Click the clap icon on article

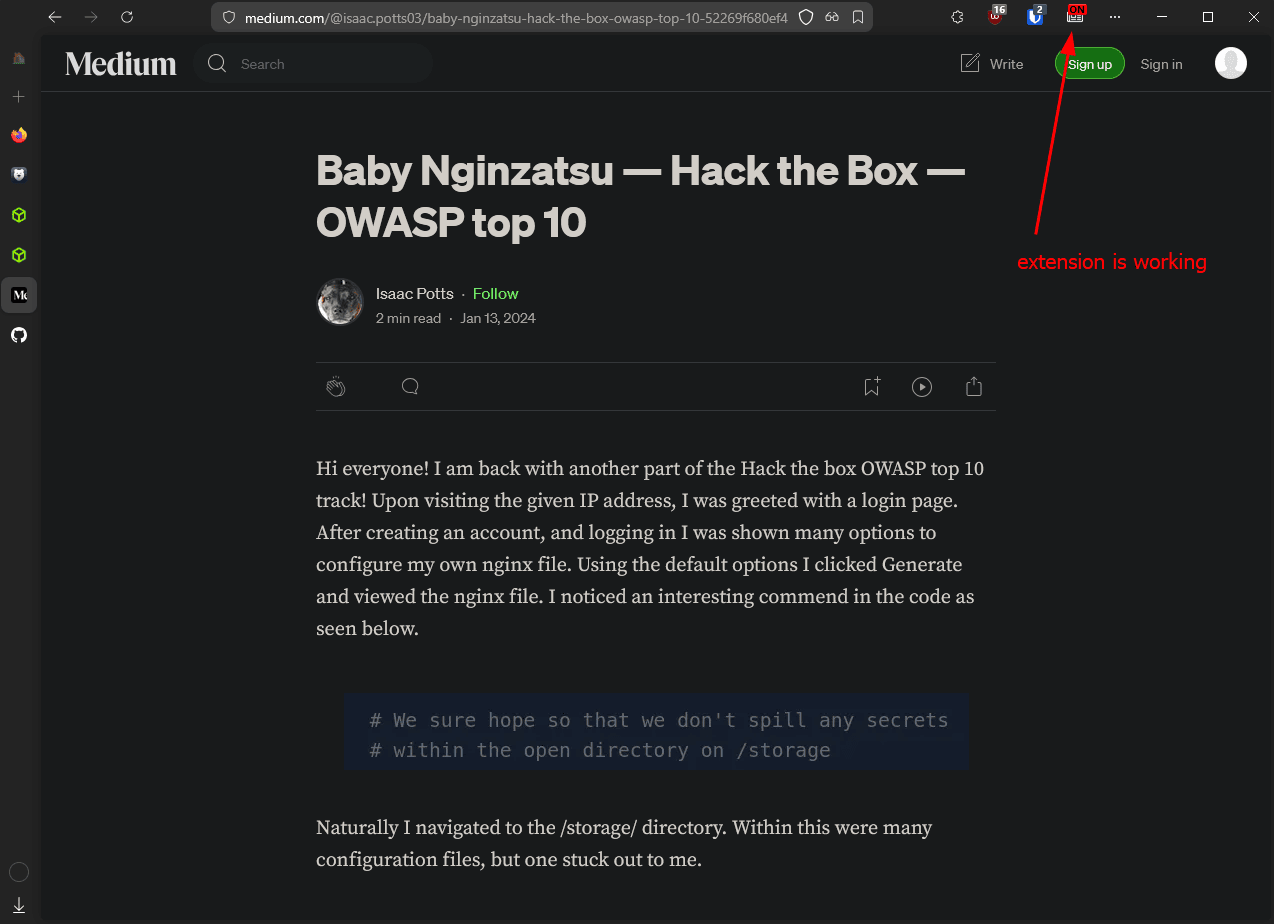[x=336, y=387]
